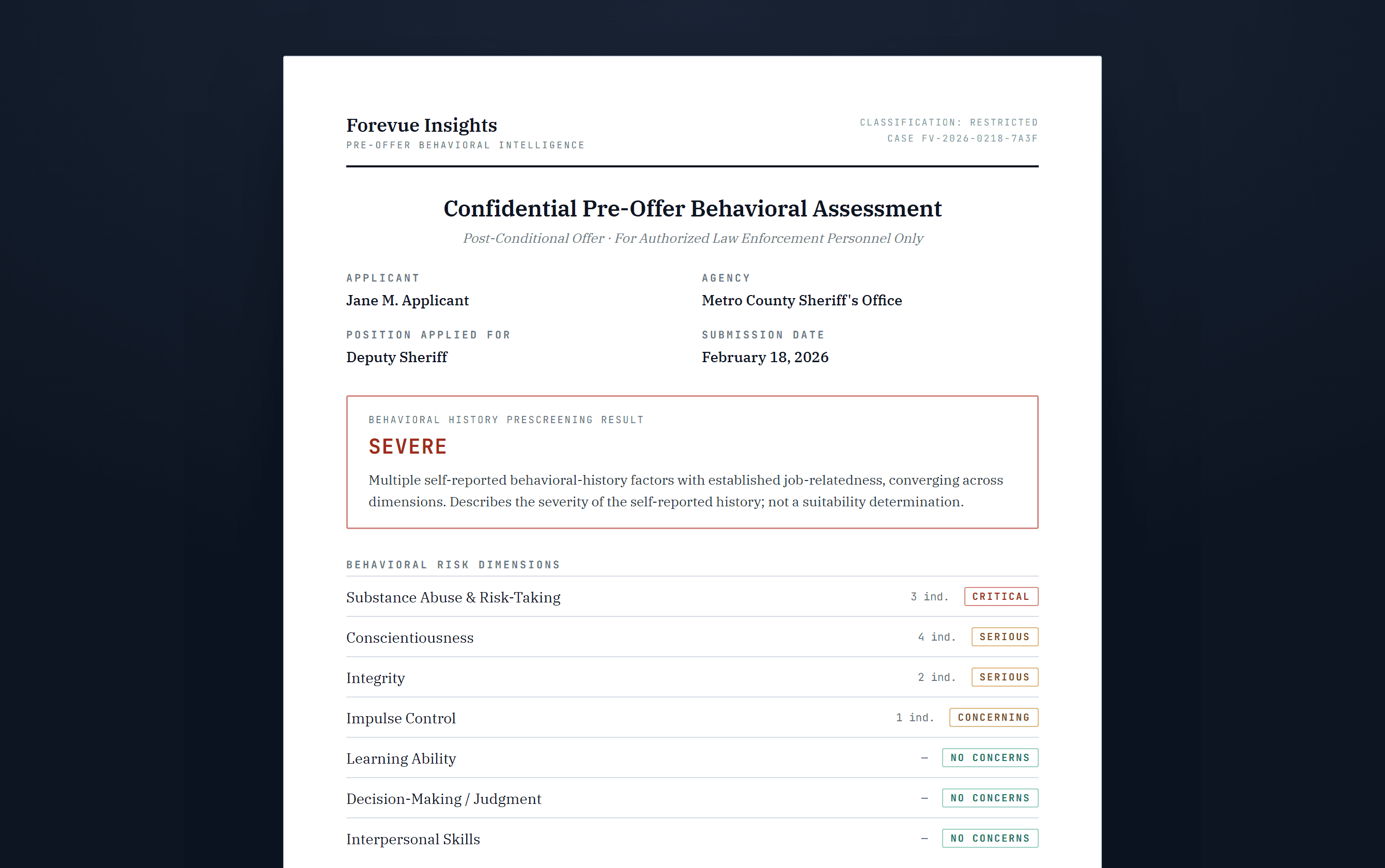1385x868 pixels.
Task: Select the Conscientiousness dimension row
Action: (692, 637)
